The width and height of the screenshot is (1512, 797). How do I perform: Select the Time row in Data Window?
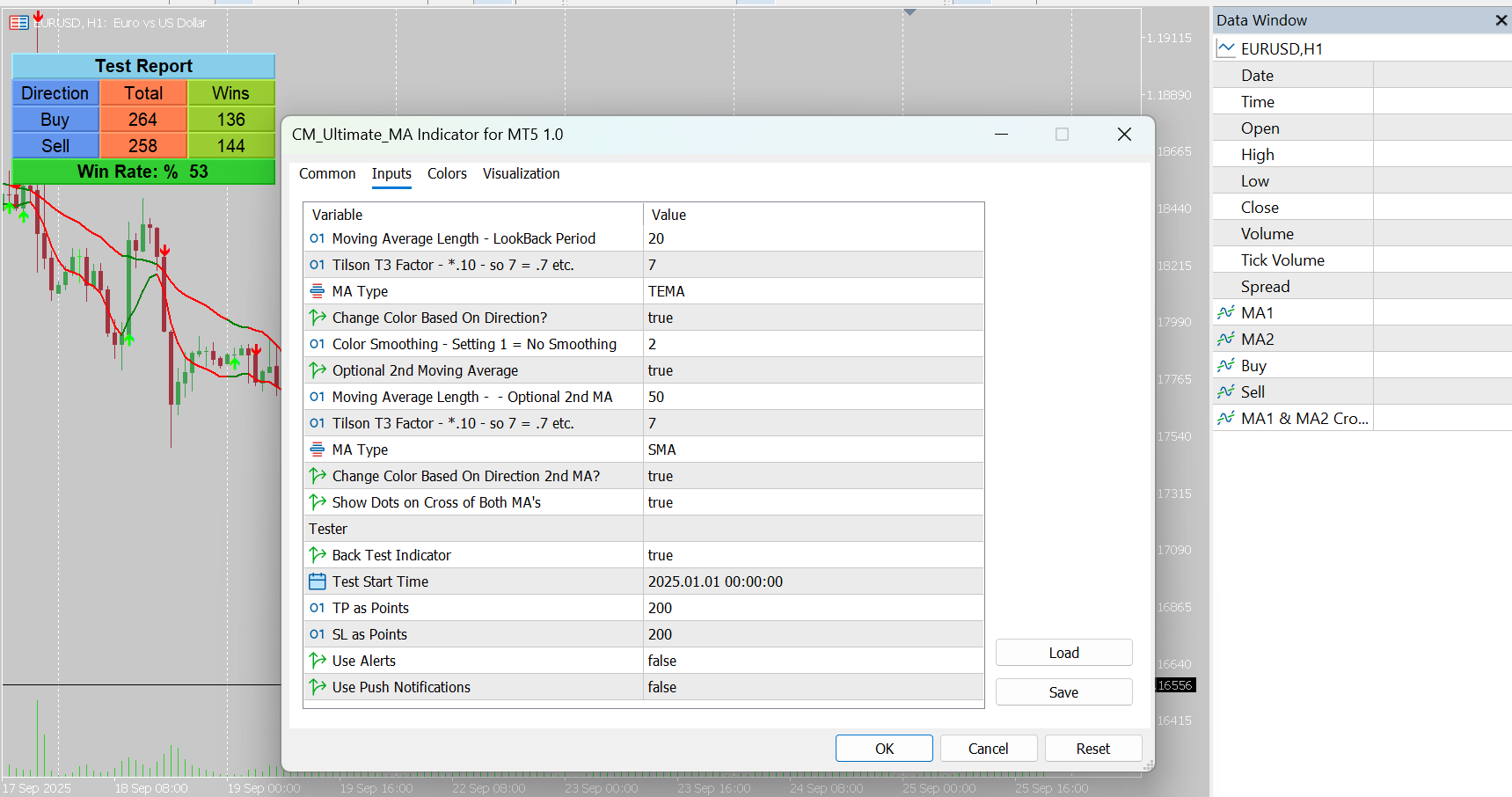click(1362, 101)
